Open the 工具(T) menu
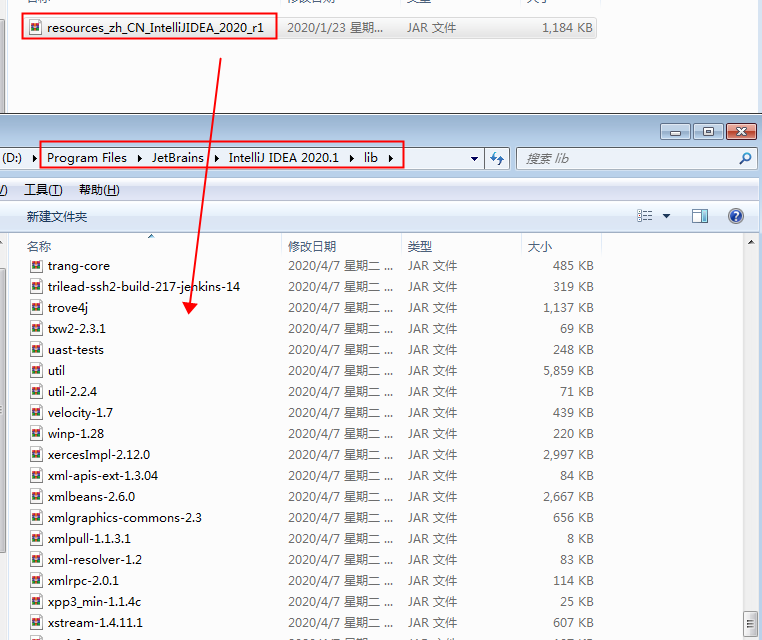762x640 pixels. click(x=43, y=190)
